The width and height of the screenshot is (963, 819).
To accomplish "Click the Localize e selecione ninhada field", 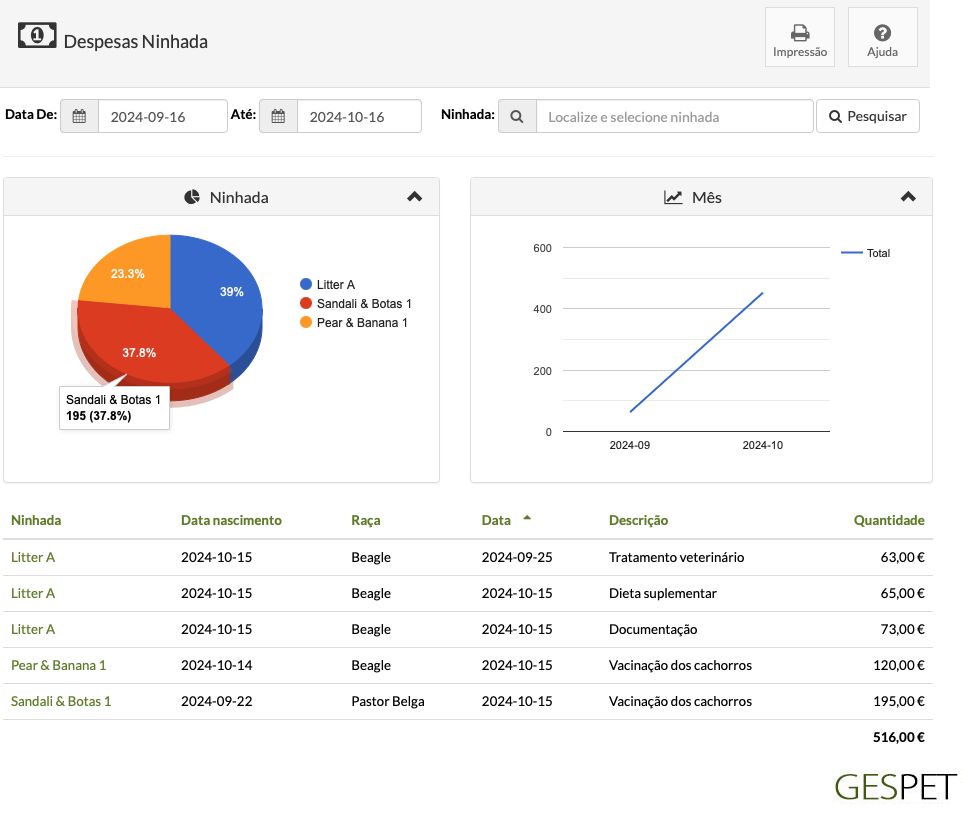I will coord(674,116).
